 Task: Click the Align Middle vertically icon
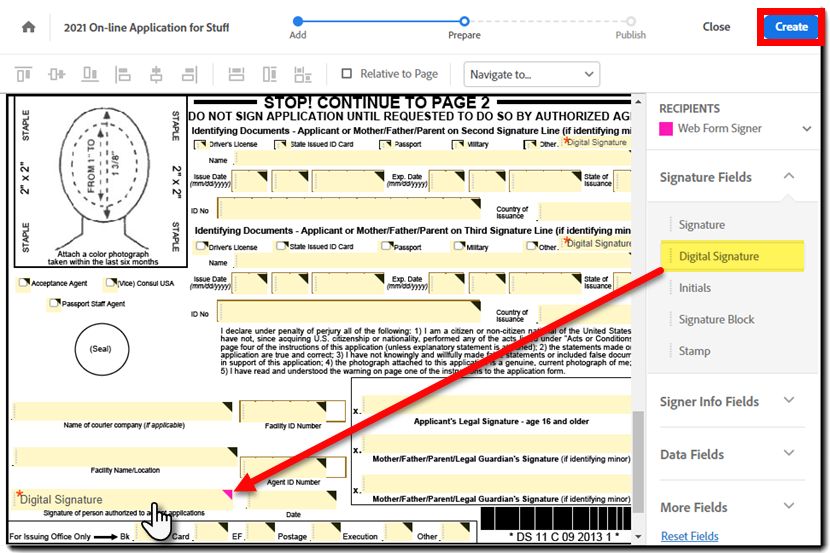pos(57,74)
